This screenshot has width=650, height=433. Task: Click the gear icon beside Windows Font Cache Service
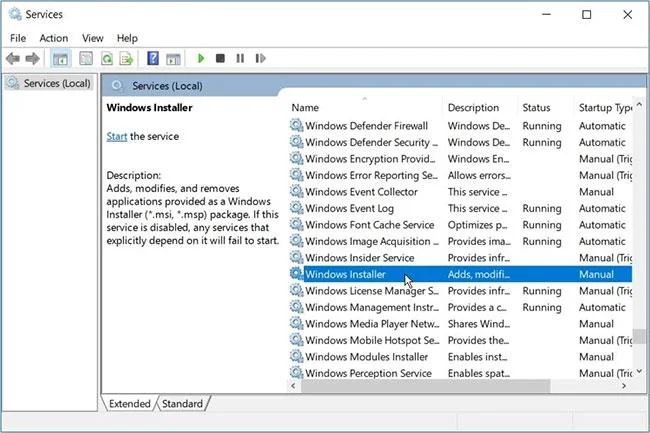point(296,224)
